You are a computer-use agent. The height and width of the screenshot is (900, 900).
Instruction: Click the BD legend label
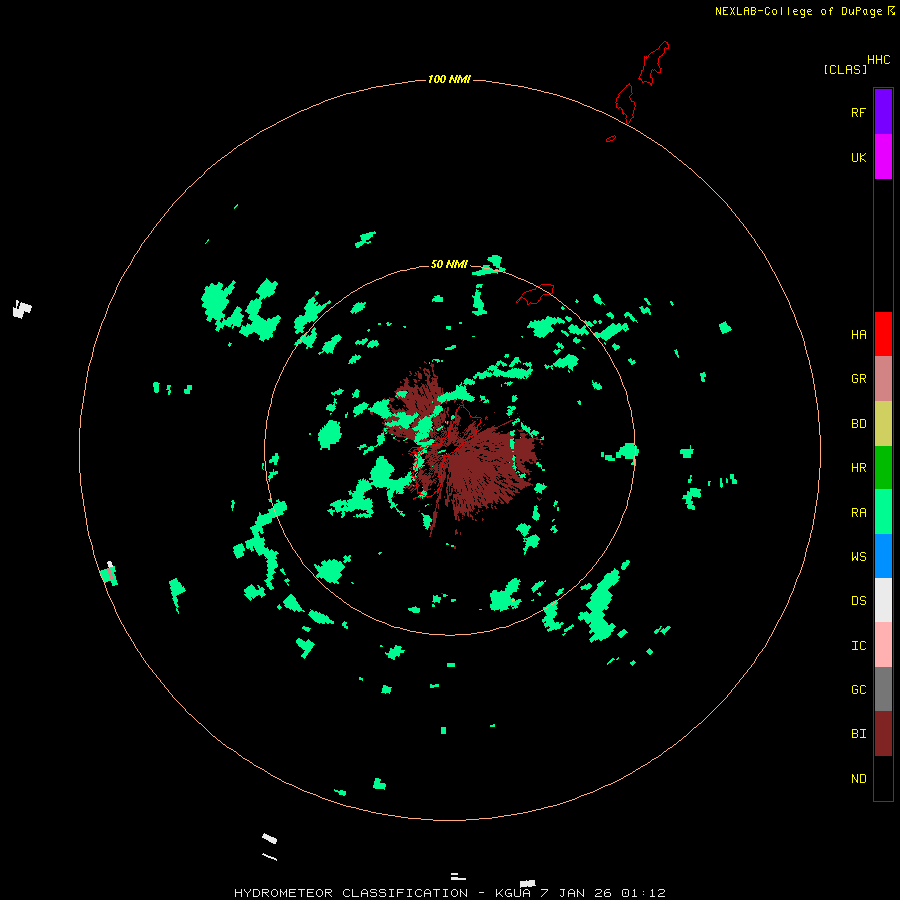(x=858, y=424)
